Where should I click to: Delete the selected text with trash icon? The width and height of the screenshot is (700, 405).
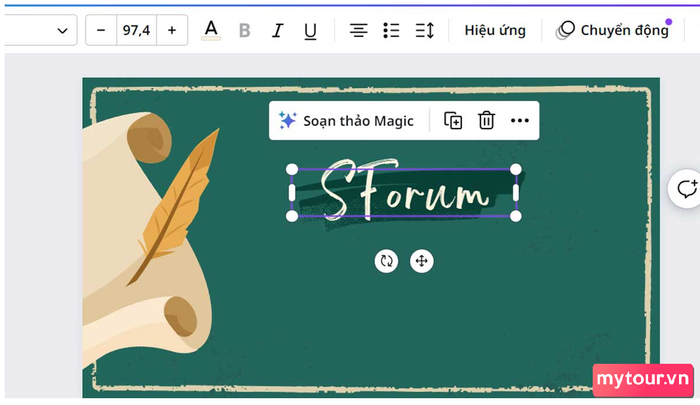486,121
